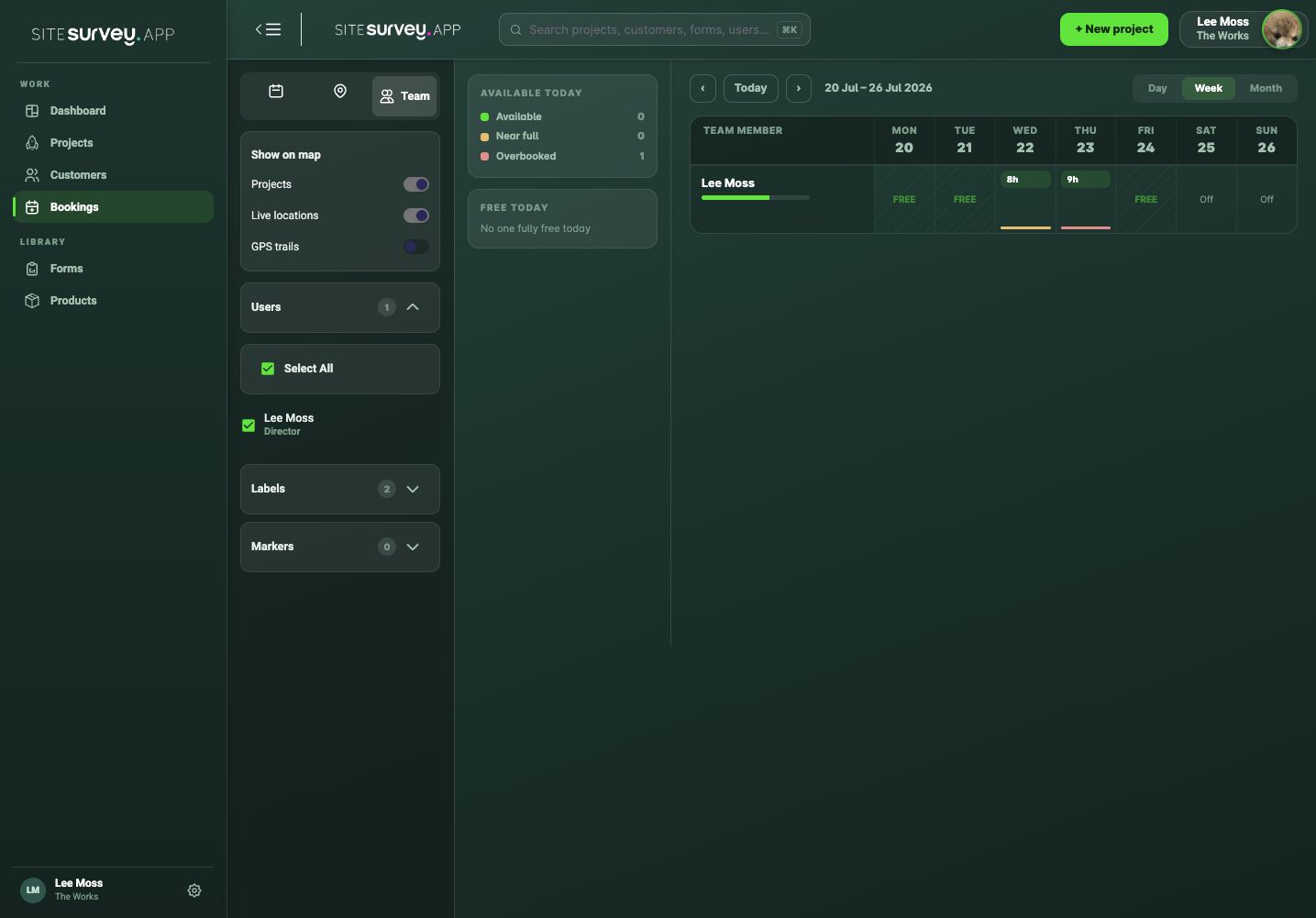Click Lee Moss utilization progress bar
This screenshot has height=918, width=1316.
(x=756, y=197)
